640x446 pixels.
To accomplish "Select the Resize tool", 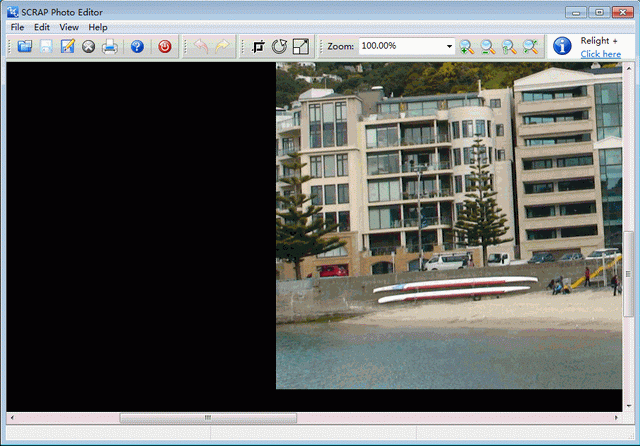I will coord(301,47).
